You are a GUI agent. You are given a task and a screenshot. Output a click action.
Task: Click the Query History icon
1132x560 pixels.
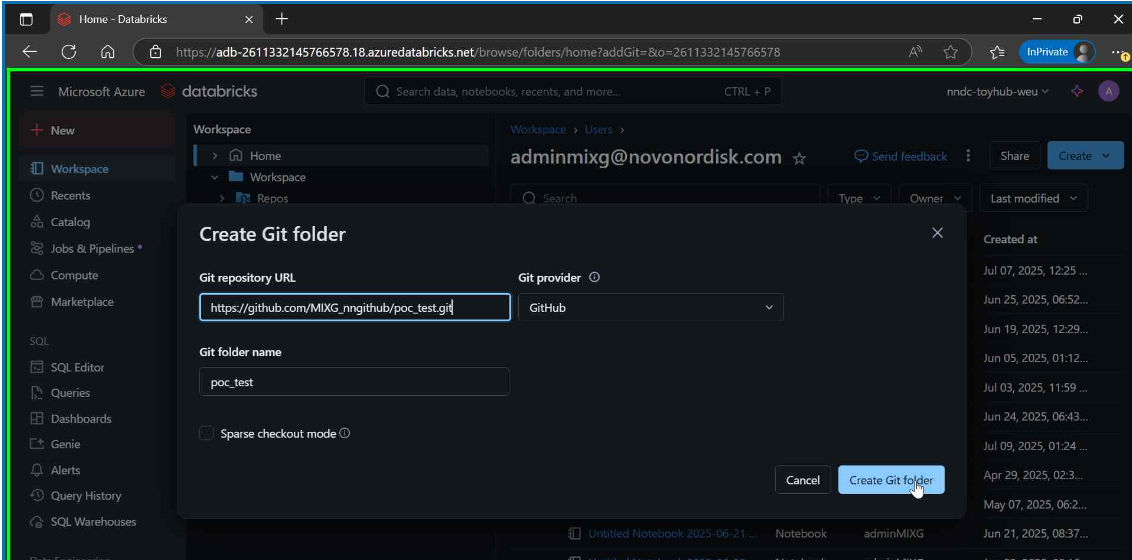point(37,496)
